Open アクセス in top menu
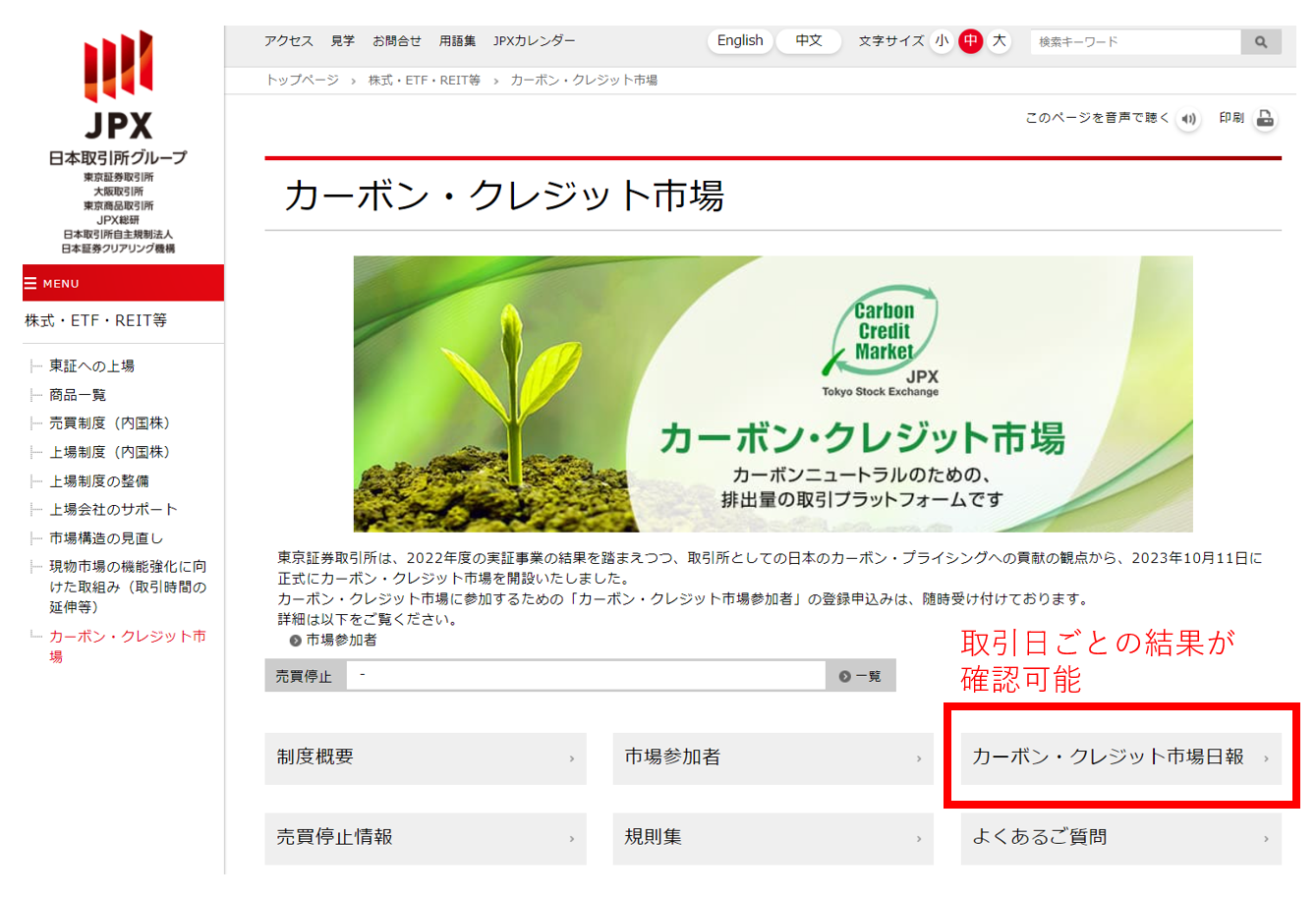 click(288, 40)
